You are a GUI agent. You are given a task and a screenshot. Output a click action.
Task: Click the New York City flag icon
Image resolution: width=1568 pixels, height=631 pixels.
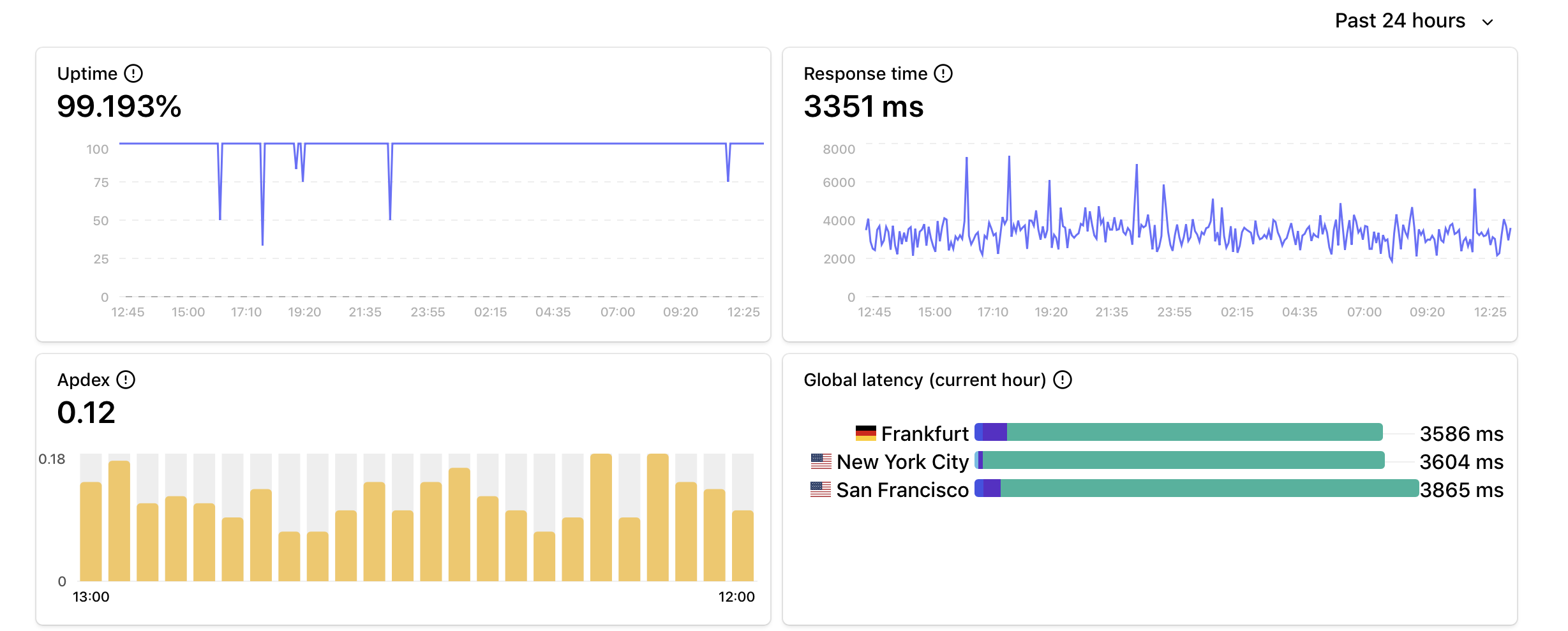(x=821, y=461)
